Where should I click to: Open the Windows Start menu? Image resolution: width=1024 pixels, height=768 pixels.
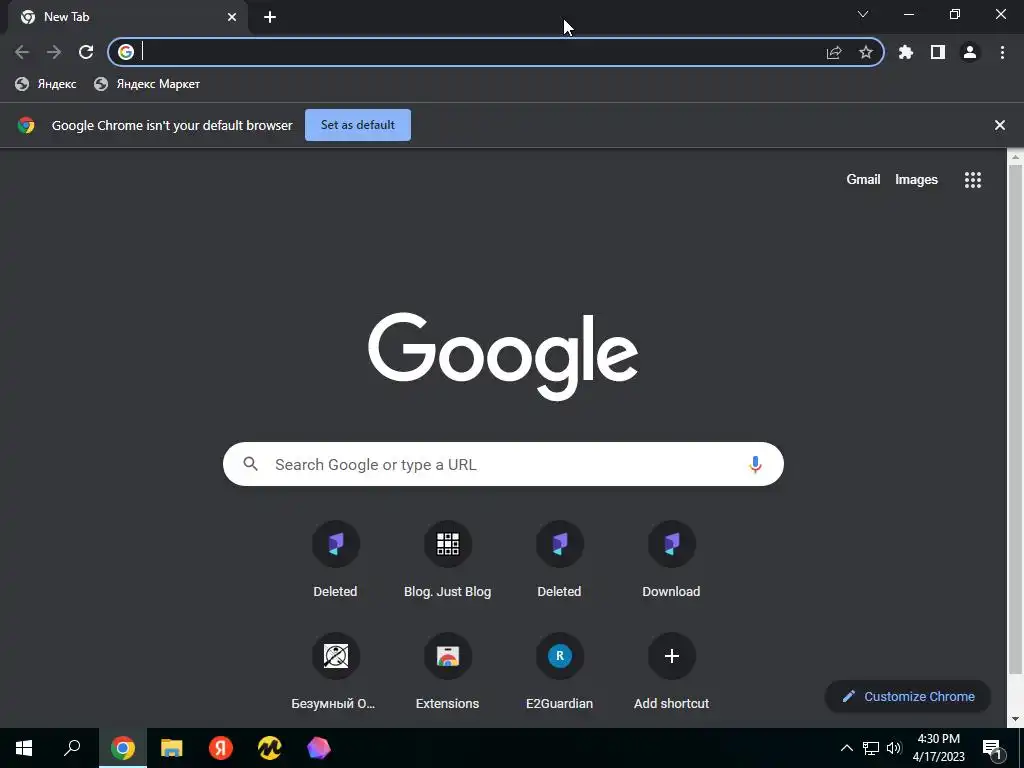tap(24, 748)
